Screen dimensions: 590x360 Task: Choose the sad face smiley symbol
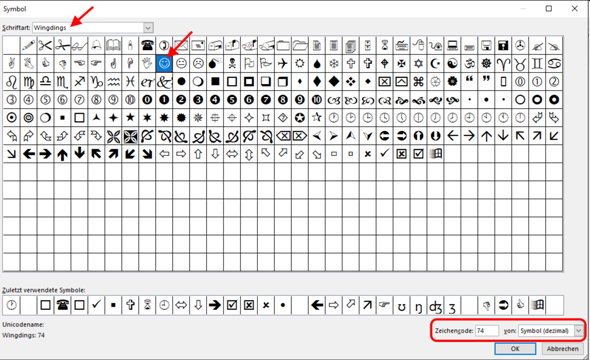pos(198,64)
